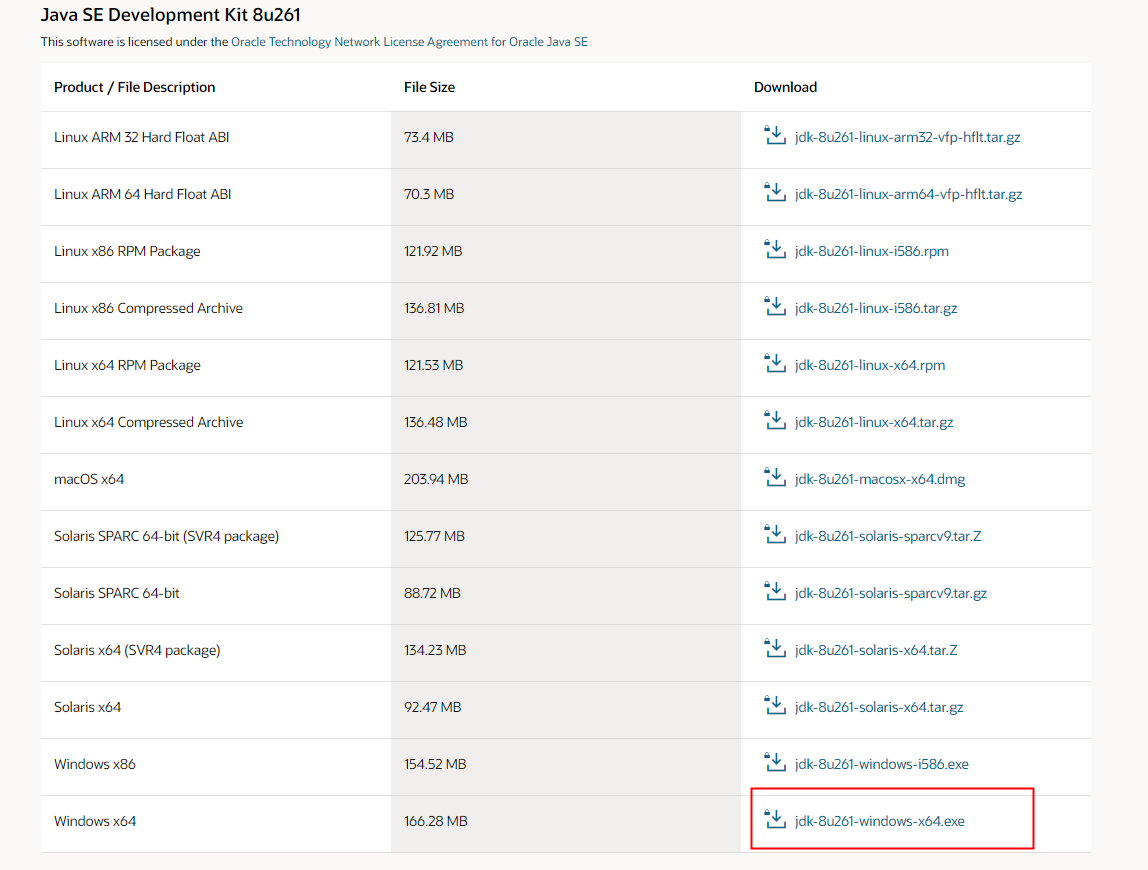This screenshot has width=1148, height=870.
Task: Click download icon beside jdk-8u261-solaris-x64.tar.gz
Action: tap(775, 706)
